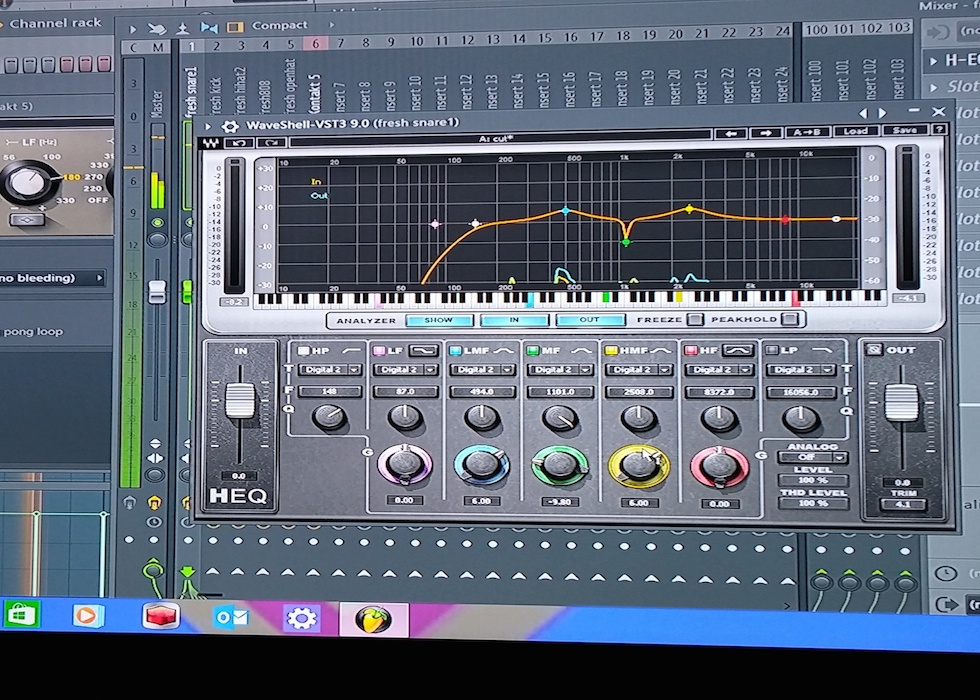Switch to the previous plugin with the left arrow
Screen dimensions: 980x700
pos(863,113)
